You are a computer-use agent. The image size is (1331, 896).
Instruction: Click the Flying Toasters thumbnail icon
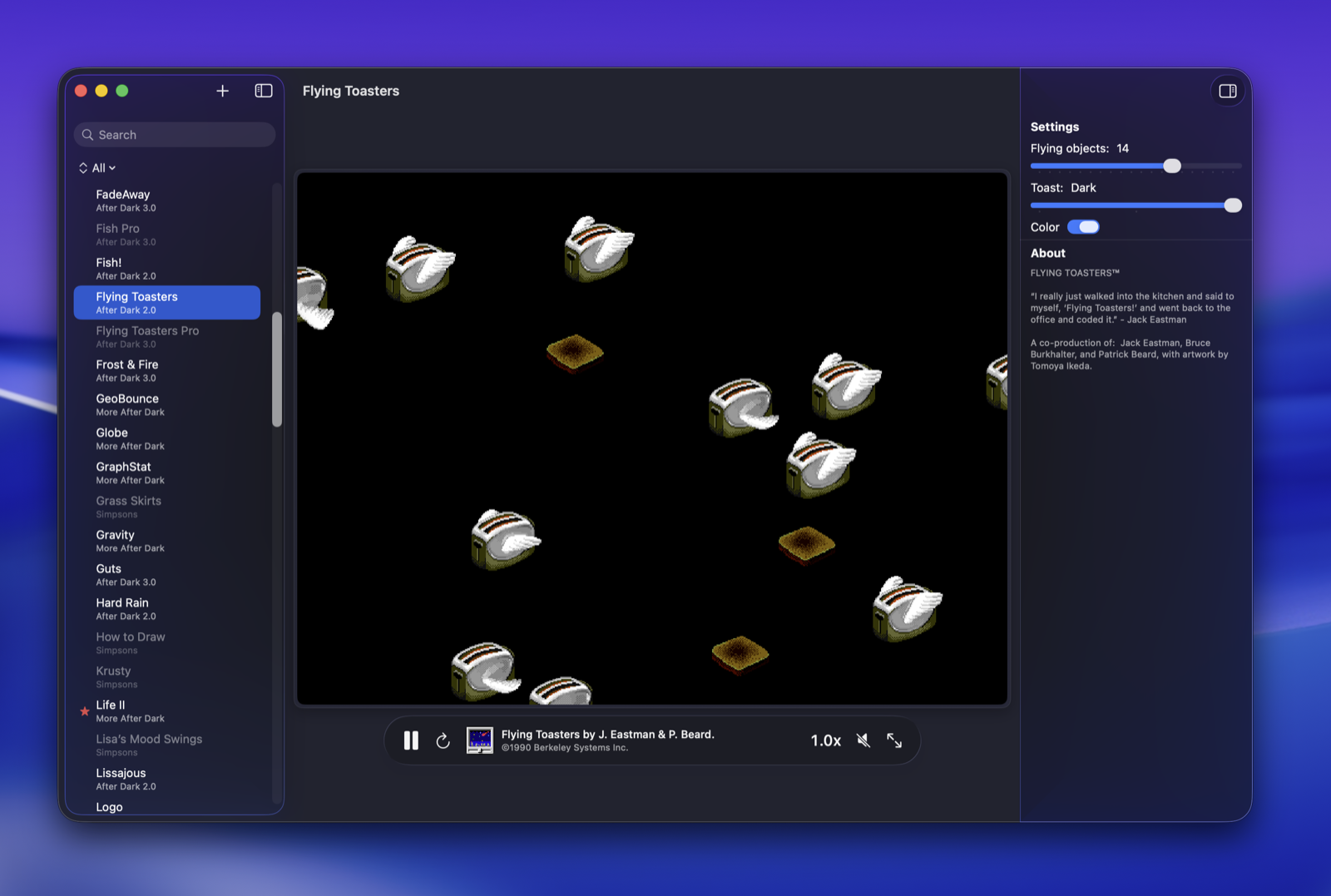[x=479, y=740]
